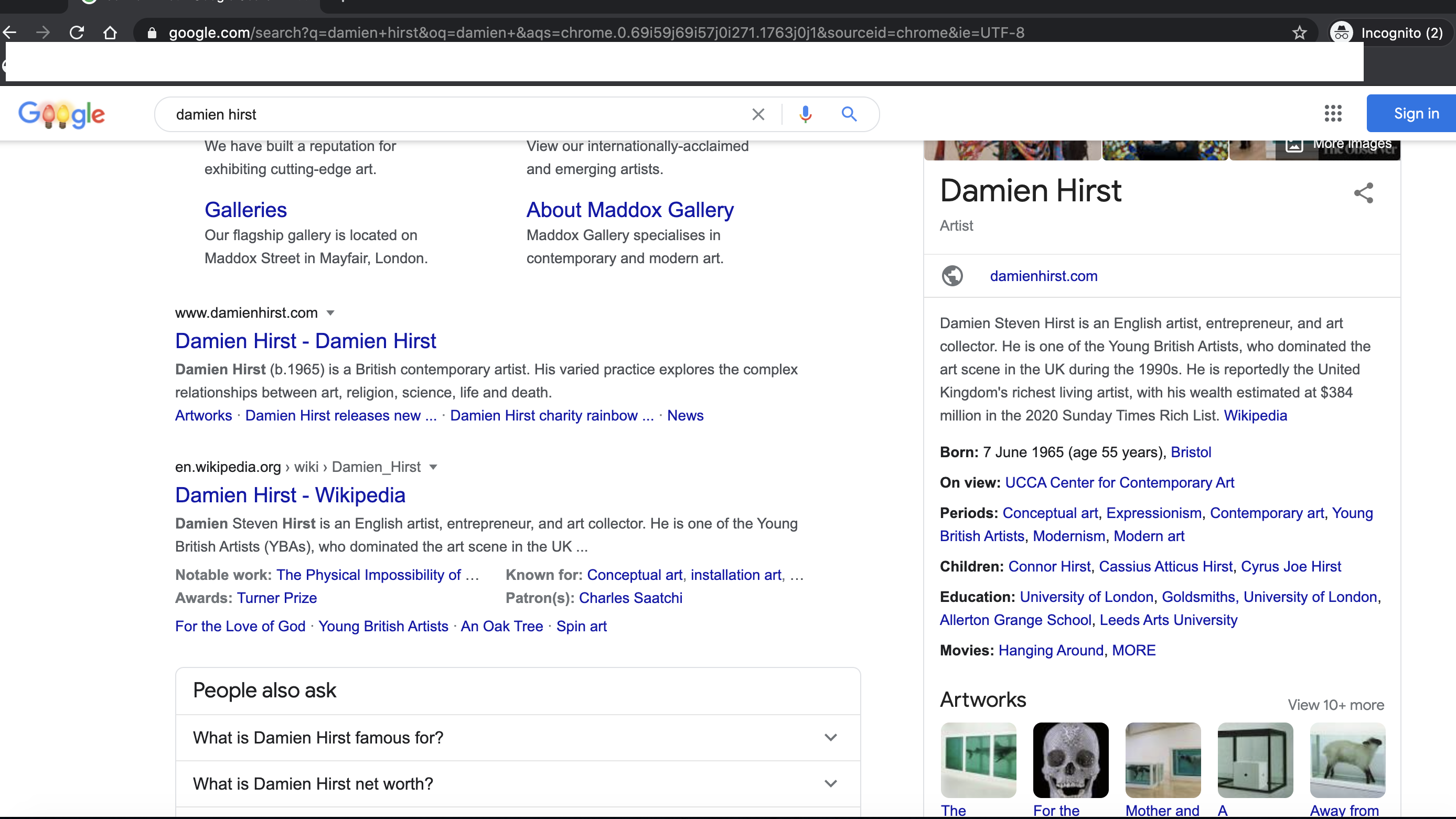Open the Damien Hirst - Wikipedia result
The width and height of the screenshot is (1456, 819).
click(x=290, y=495)
